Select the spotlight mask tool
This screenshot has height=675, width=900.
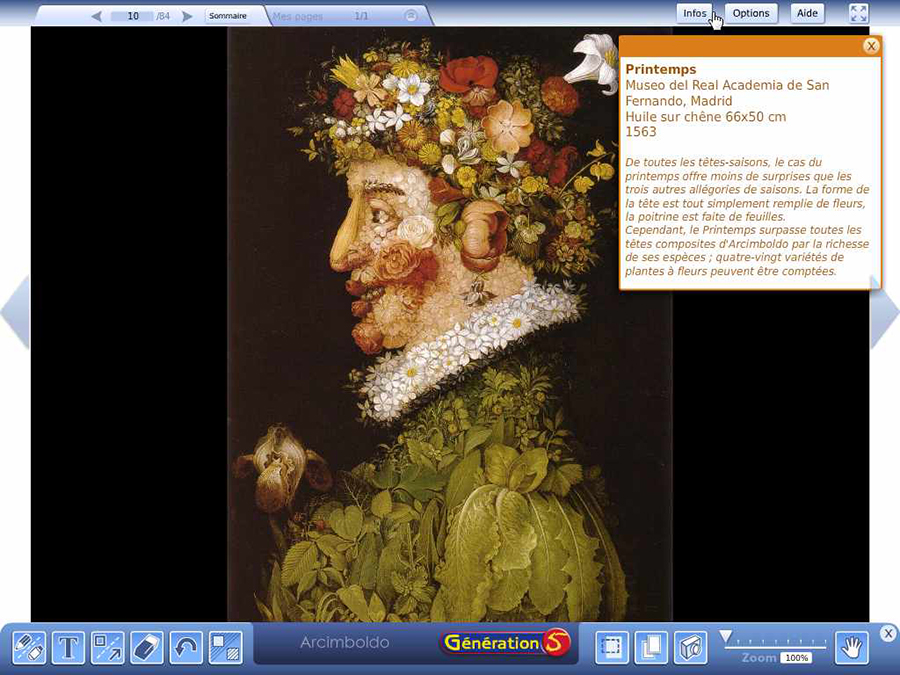click(x=224, y=648)
